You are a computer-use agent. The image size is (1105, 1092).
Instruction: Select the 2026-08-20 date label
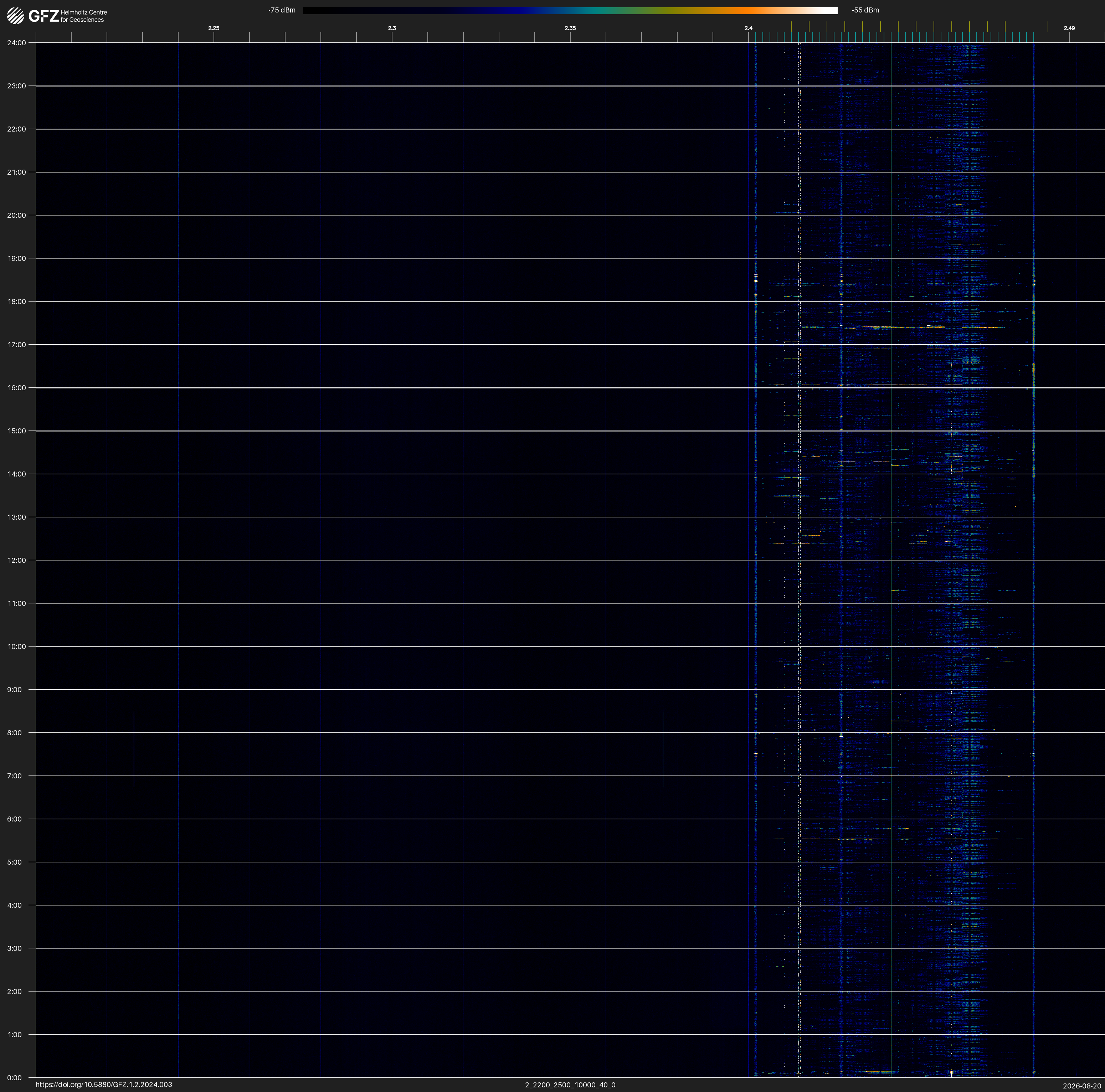pos(1082,1086)
